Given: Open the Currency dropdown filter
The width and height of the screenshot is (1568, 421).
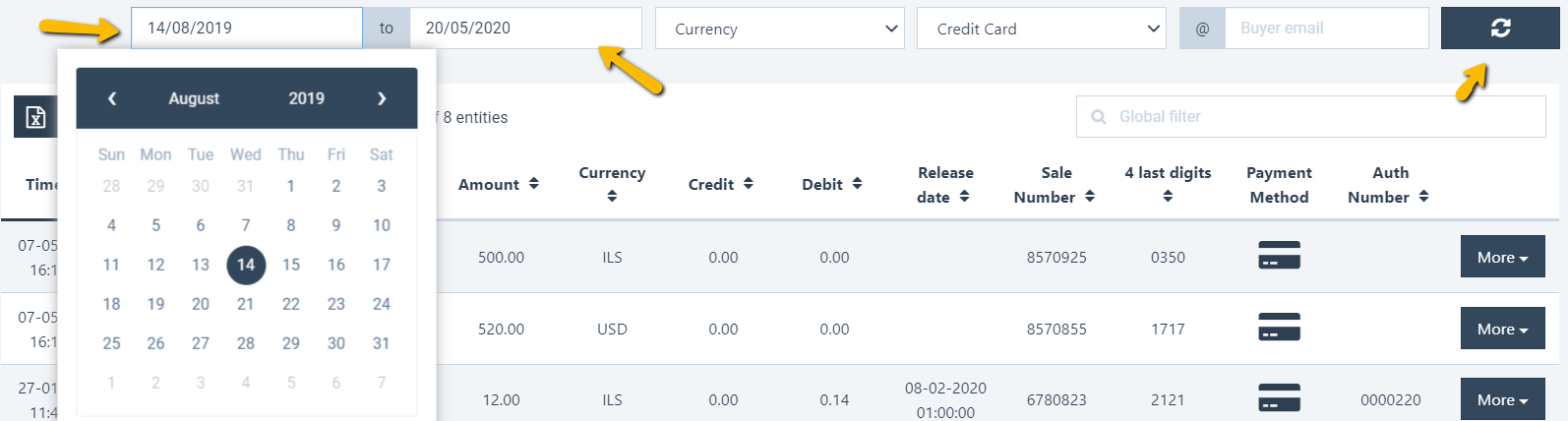Looking at the screenshot, I should click(x=778, y=29).
